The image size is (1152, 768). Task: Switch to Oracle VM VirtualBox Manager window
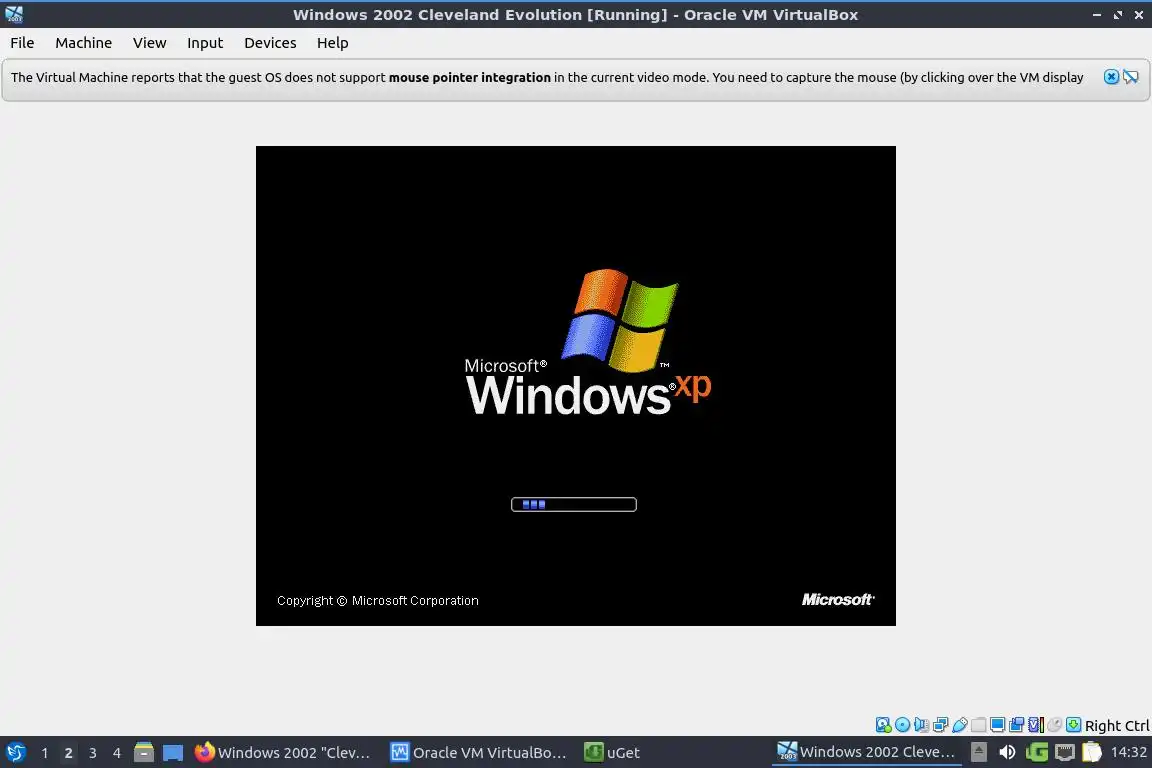pyautogui.click(x=478, y=753)
